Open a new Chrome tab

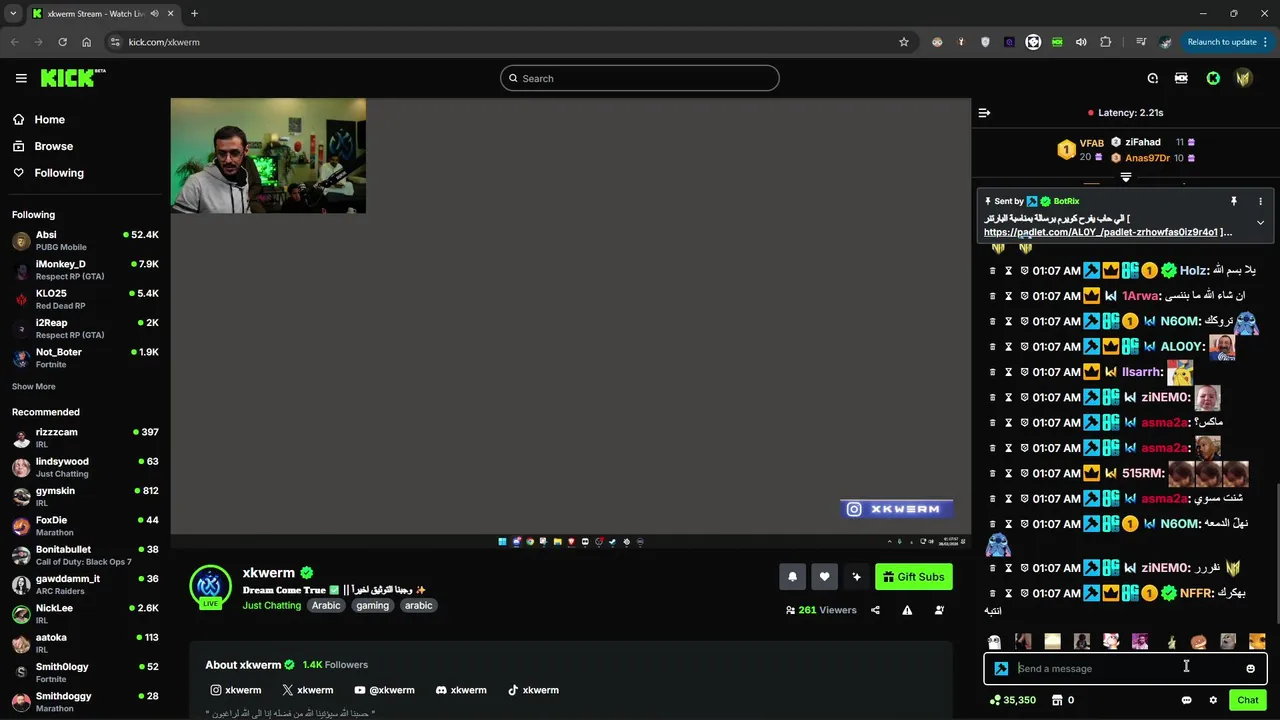pyautogui.click(x=194, y=14)
